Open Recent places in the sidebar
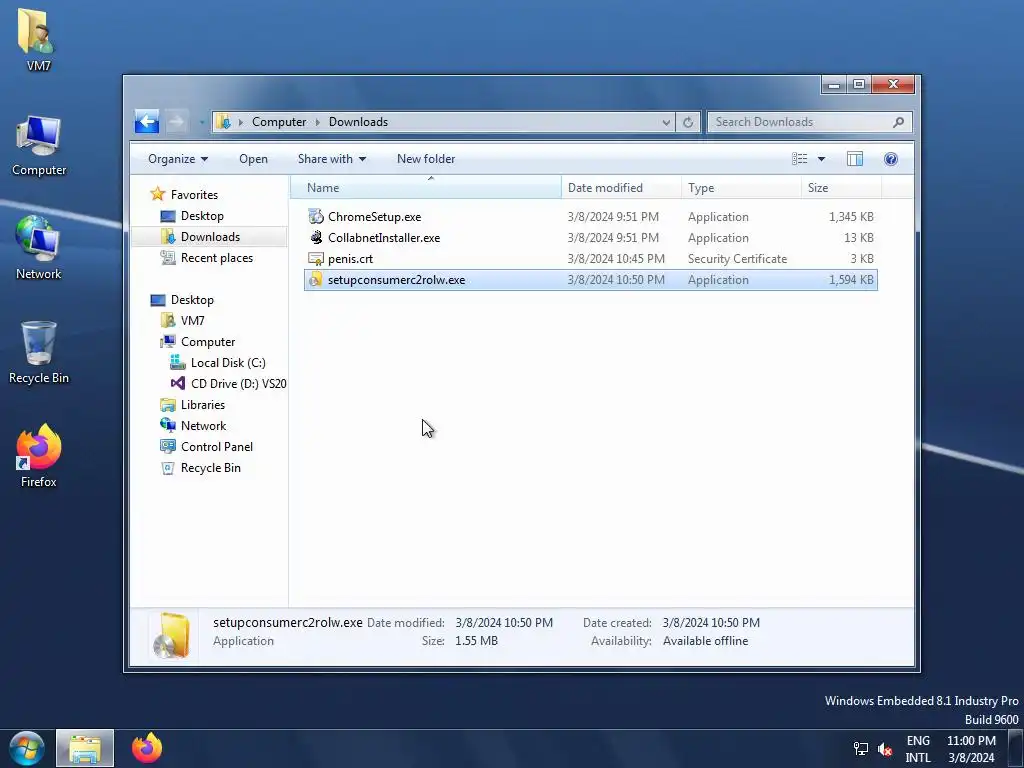 click(217, 257)
